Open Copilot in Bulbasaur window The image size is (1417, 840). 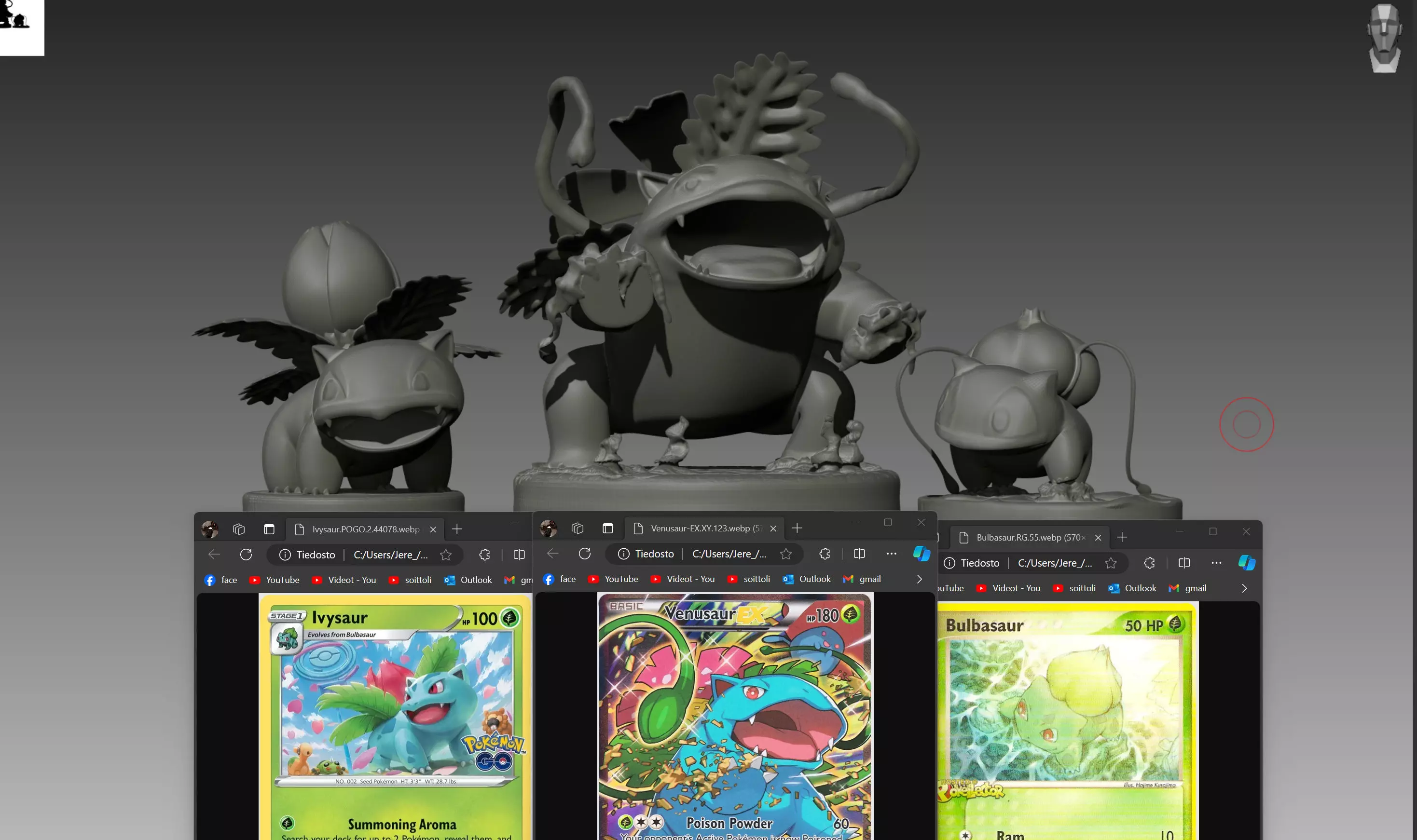(1247, 563)
